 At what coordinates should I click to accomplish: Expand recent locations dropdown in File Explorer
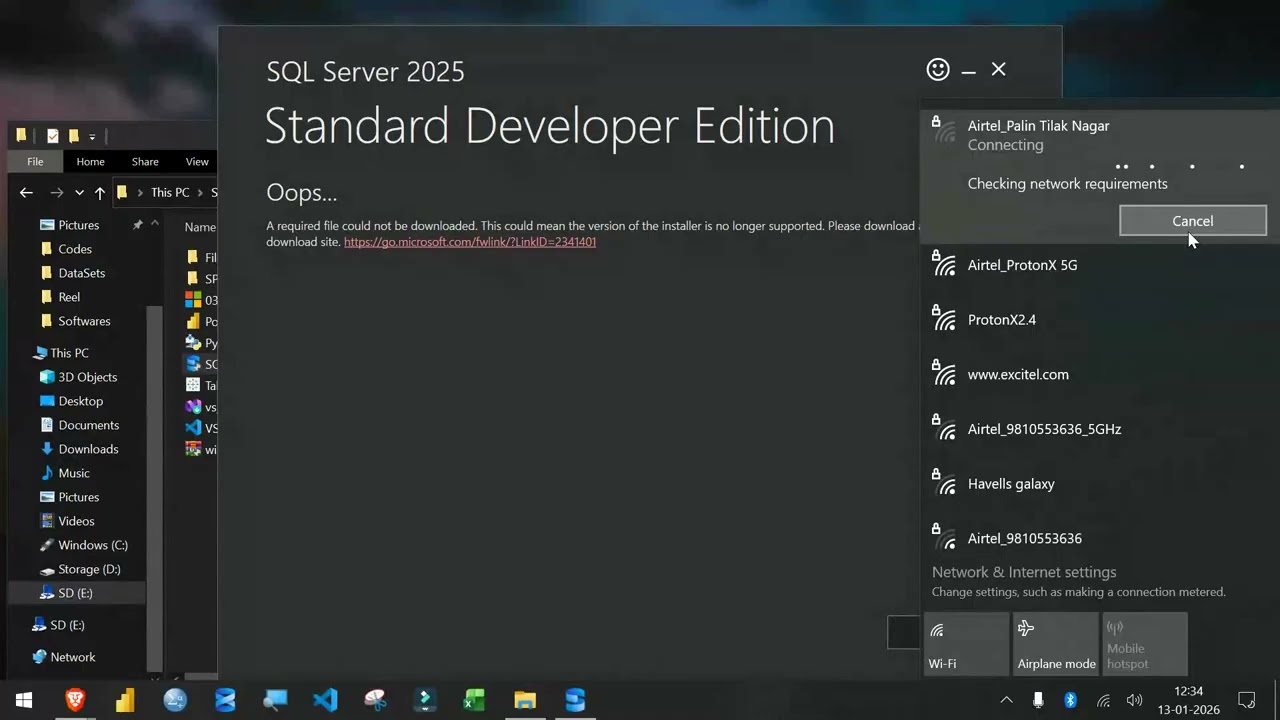click(x=79, y=192)
